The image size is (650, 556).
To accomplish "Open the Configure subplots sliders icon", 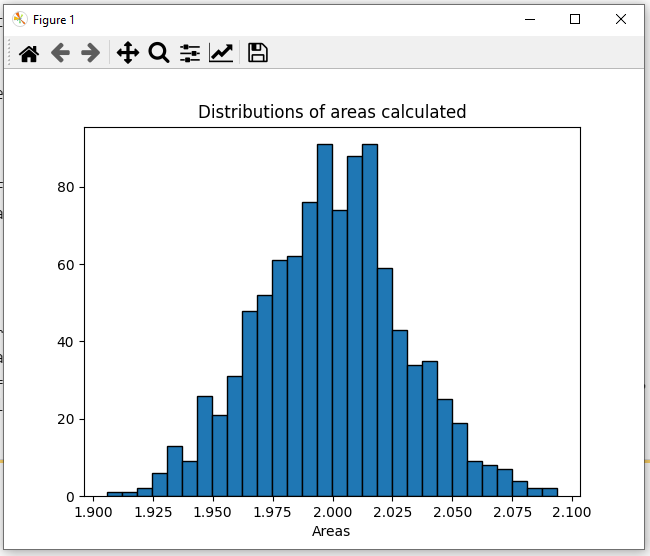I will (x=190, y=53).
